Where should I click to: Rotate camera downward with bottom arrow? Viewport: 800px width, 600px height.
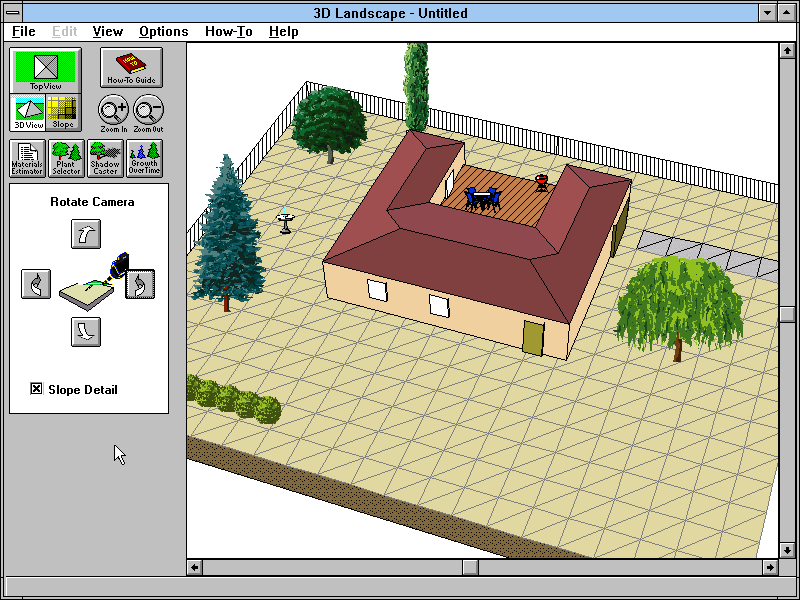pyautogui.click(x=86, y=331)
